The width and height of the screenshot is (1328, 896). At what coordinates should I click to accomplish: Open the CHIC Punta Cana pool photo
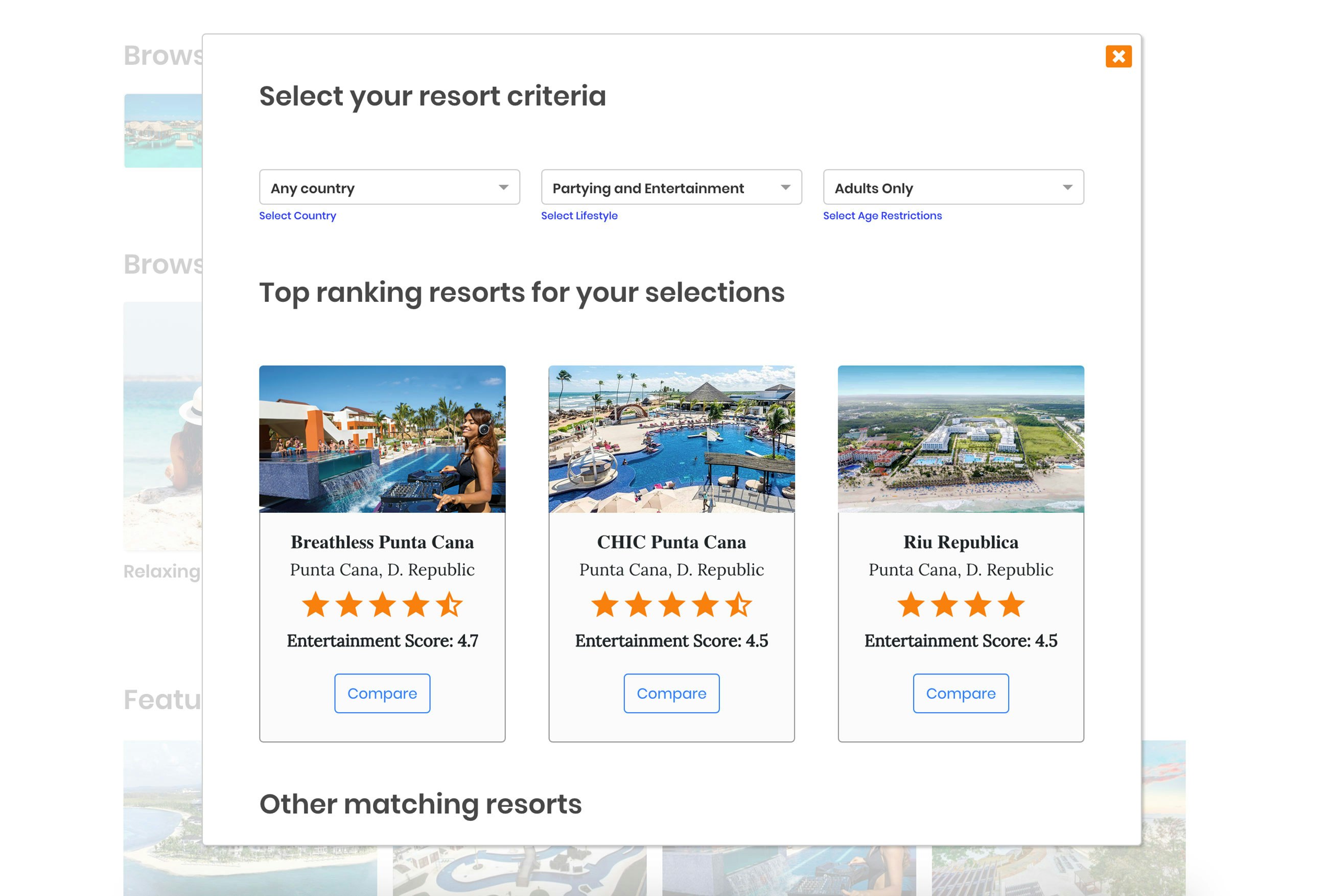[671, 439]
